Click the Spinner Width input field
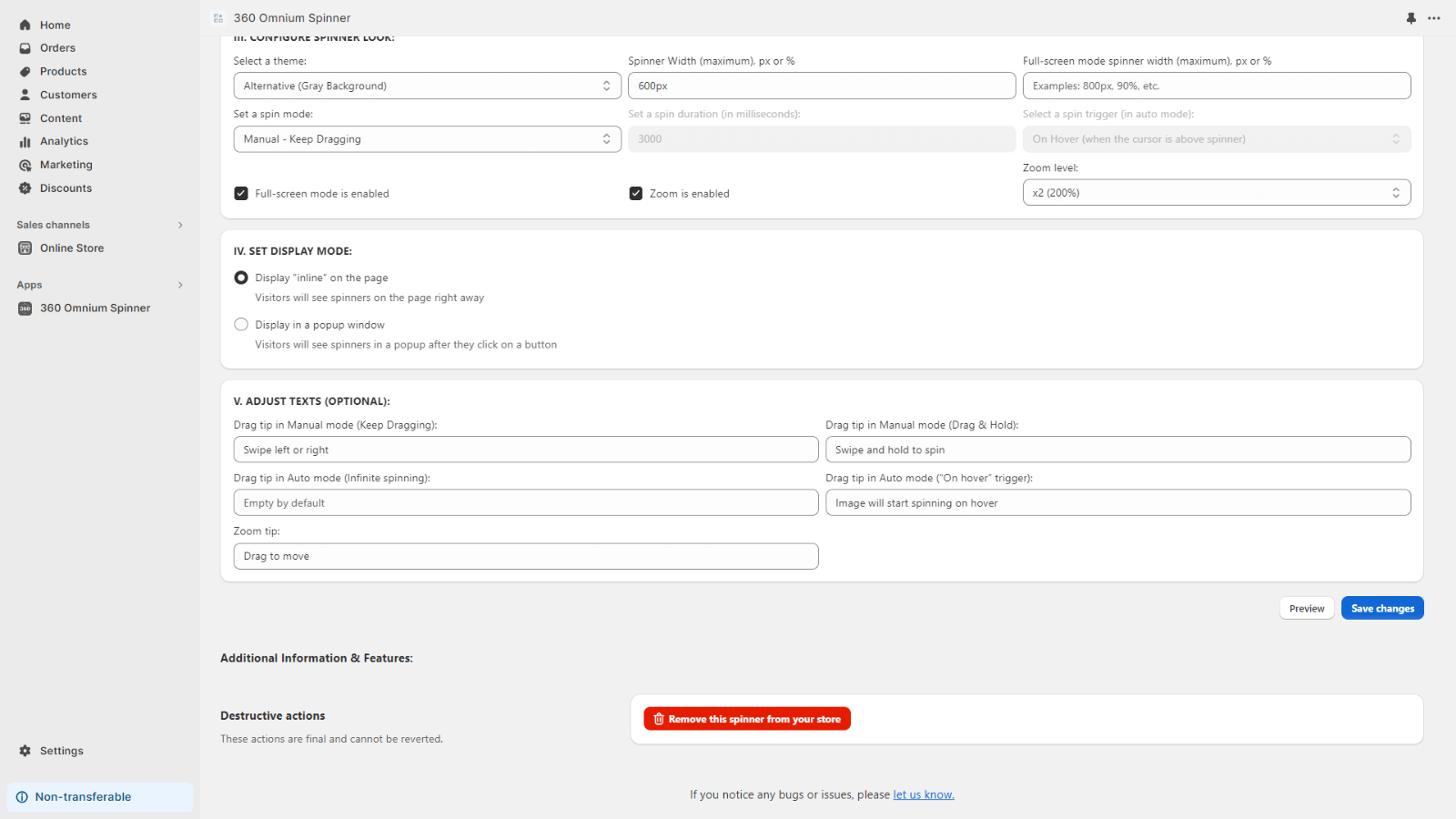 point(821,86)
